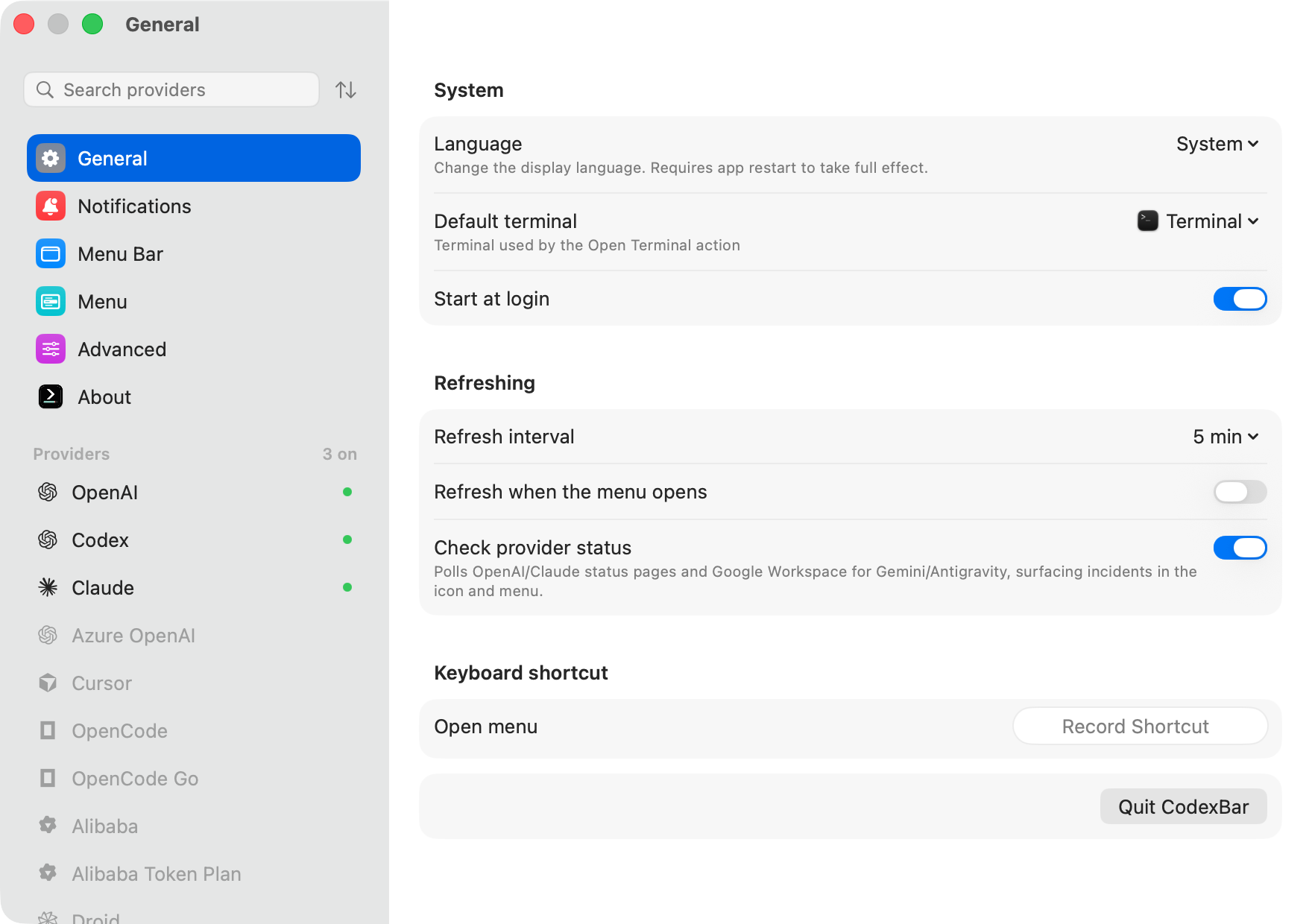Switch to Menu Bar settings
Image resolution: width=1312 pixels, height=924 pixels.
194,253
